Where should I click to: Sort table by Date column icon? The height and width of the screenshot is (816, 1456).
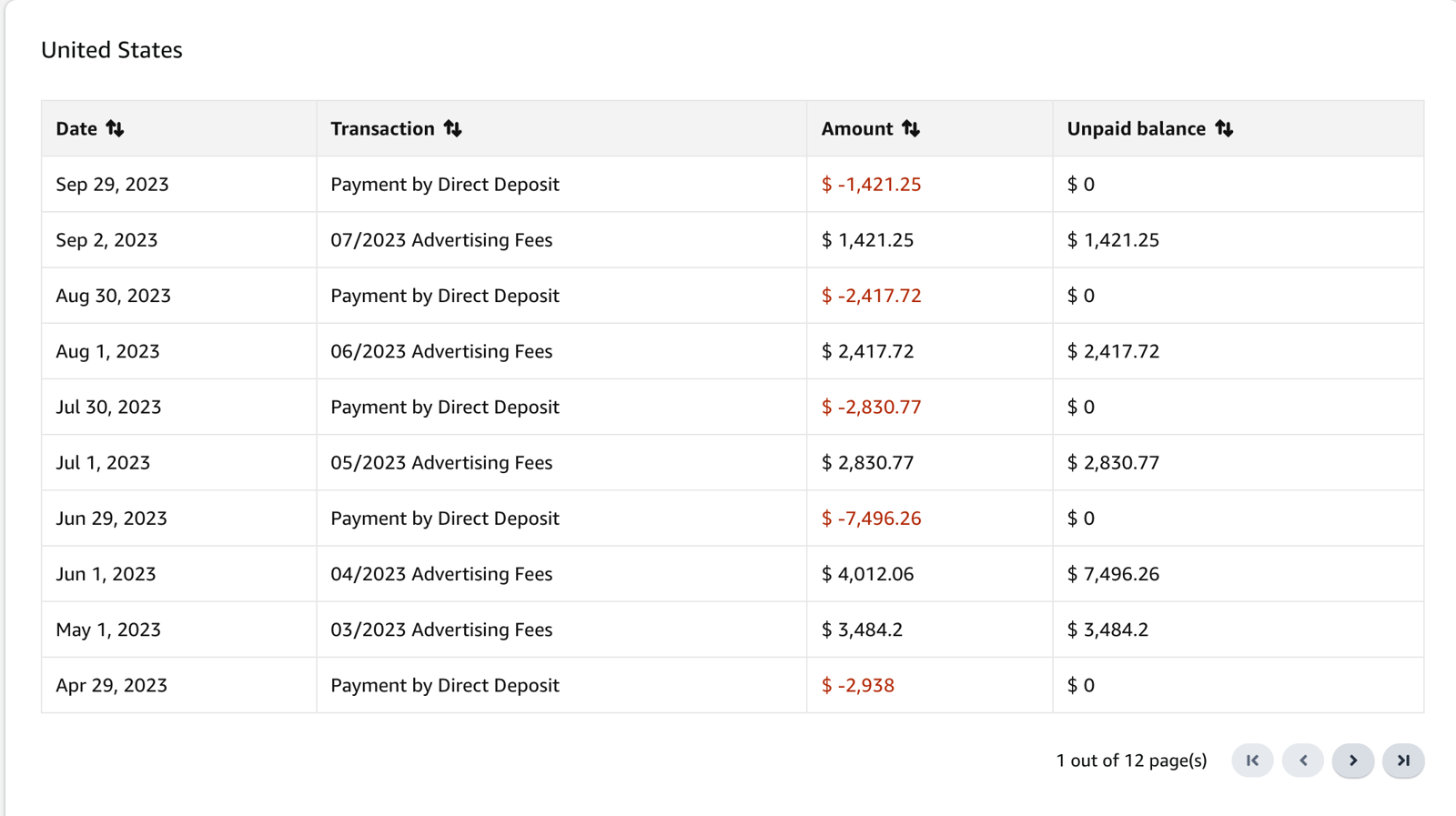pos(115,128)
